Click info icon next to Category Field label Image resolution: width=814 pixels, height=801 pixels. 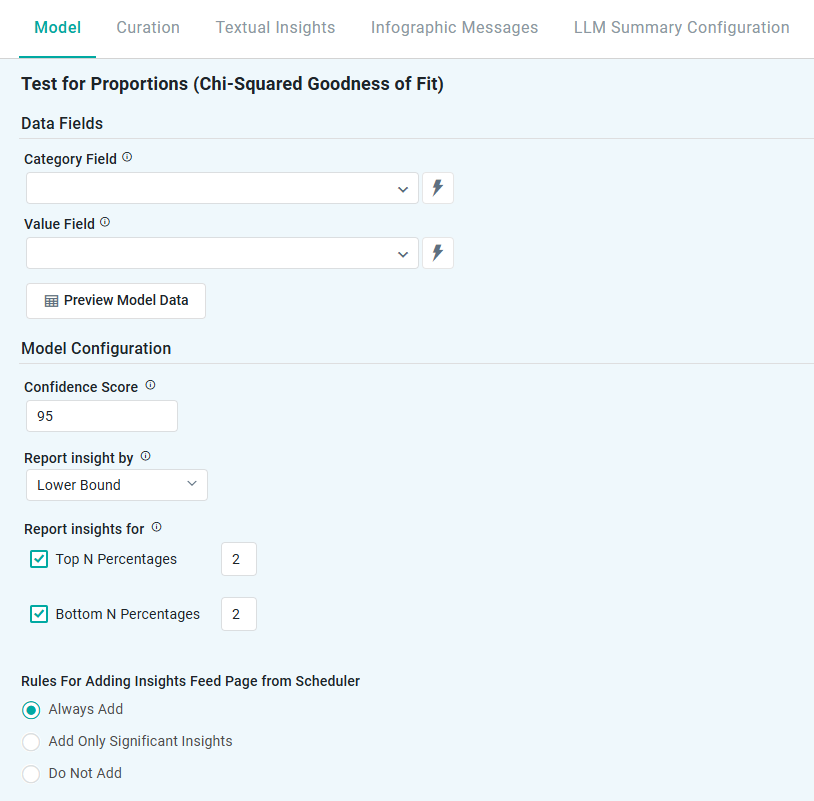(127, 158)
